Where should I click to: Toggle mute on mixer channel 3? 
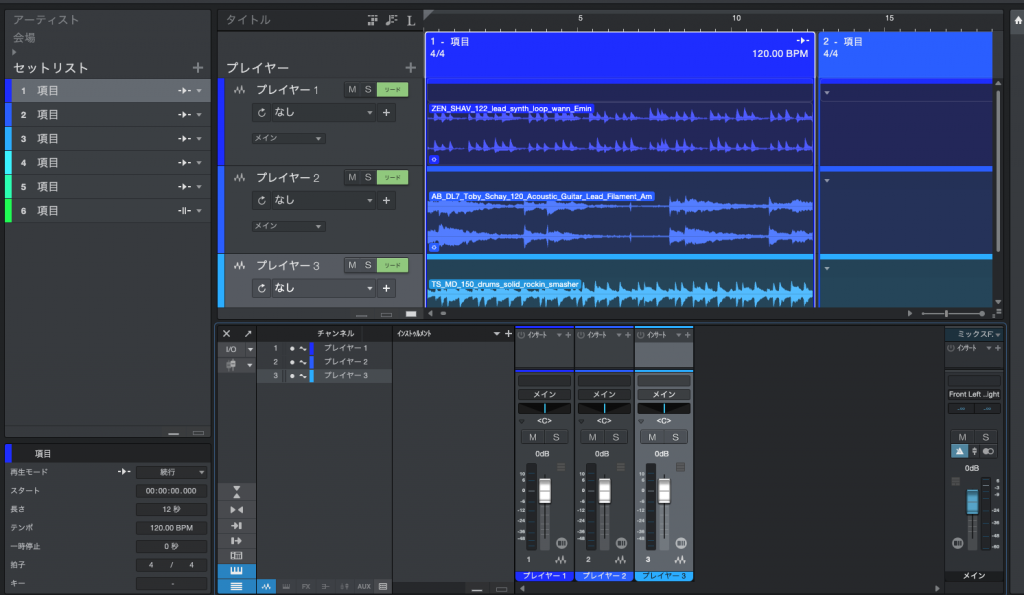point(653,437)
